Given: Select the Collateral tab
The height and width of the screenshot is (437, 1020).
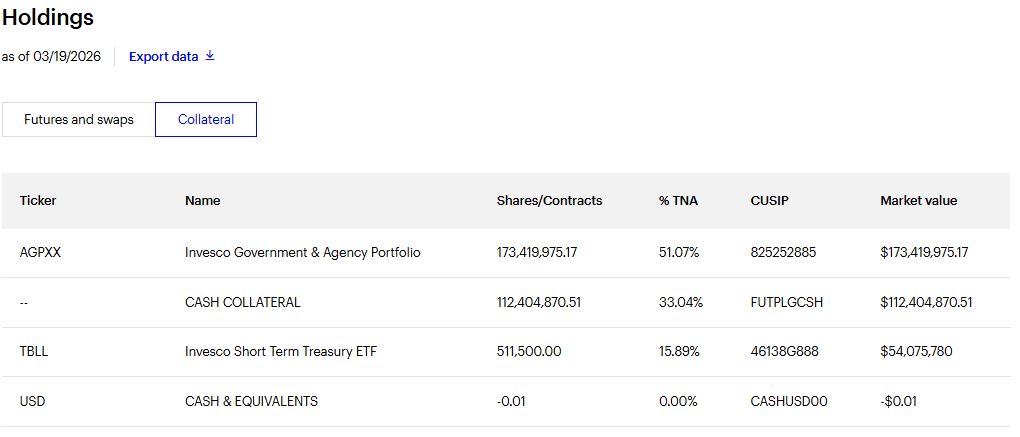Looking at the screenshot, I should tap(206, 119).
